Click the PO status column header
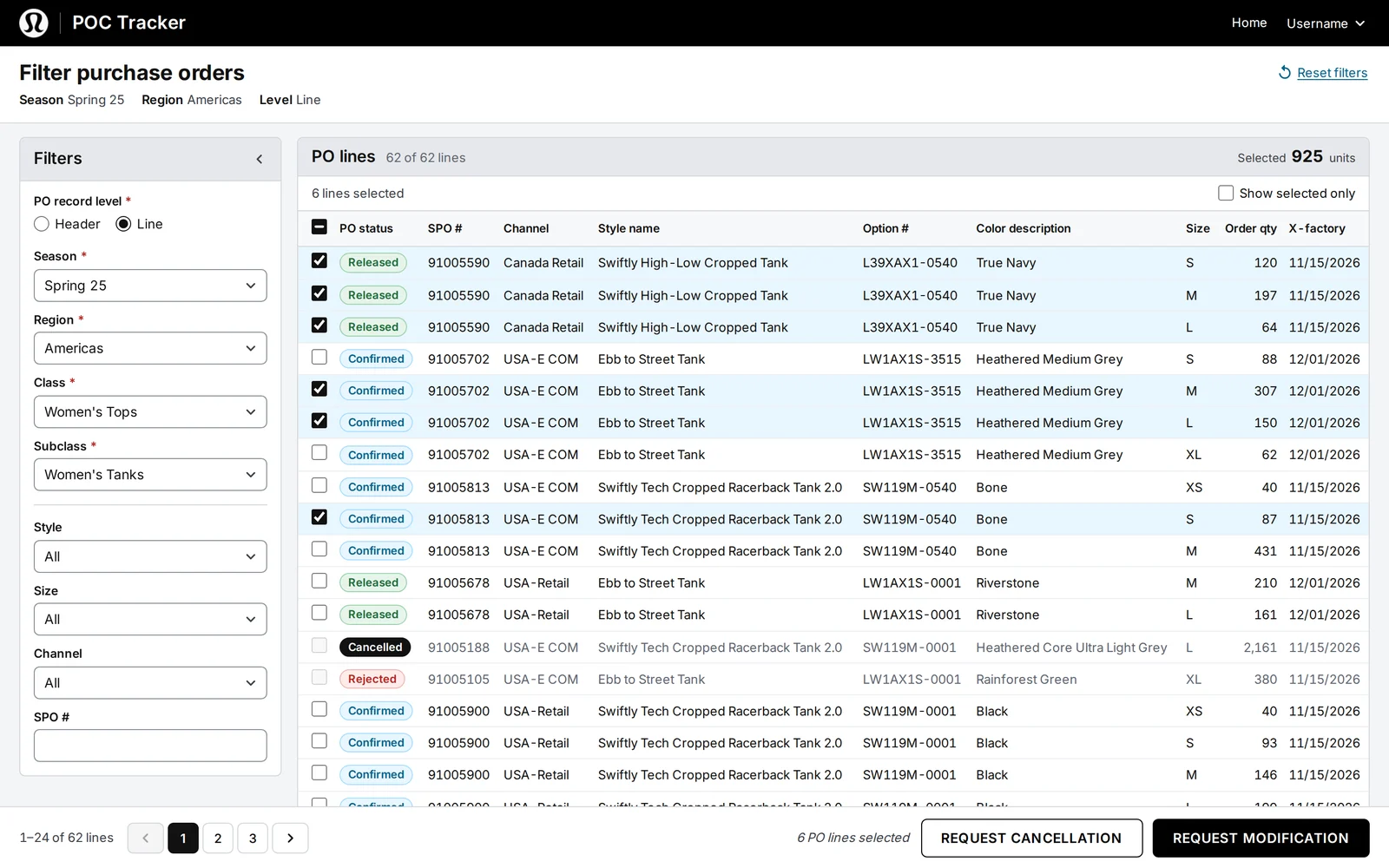This screenshot has height=868, width=1389. point(366,228)
